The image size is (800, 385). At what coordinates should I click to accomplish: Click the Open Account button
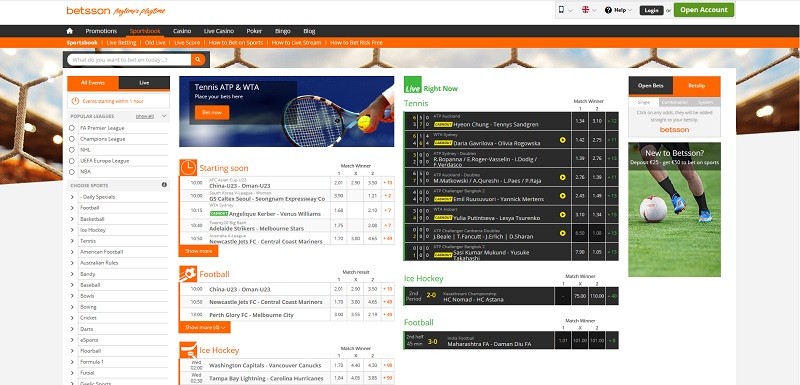click(704, 10)
